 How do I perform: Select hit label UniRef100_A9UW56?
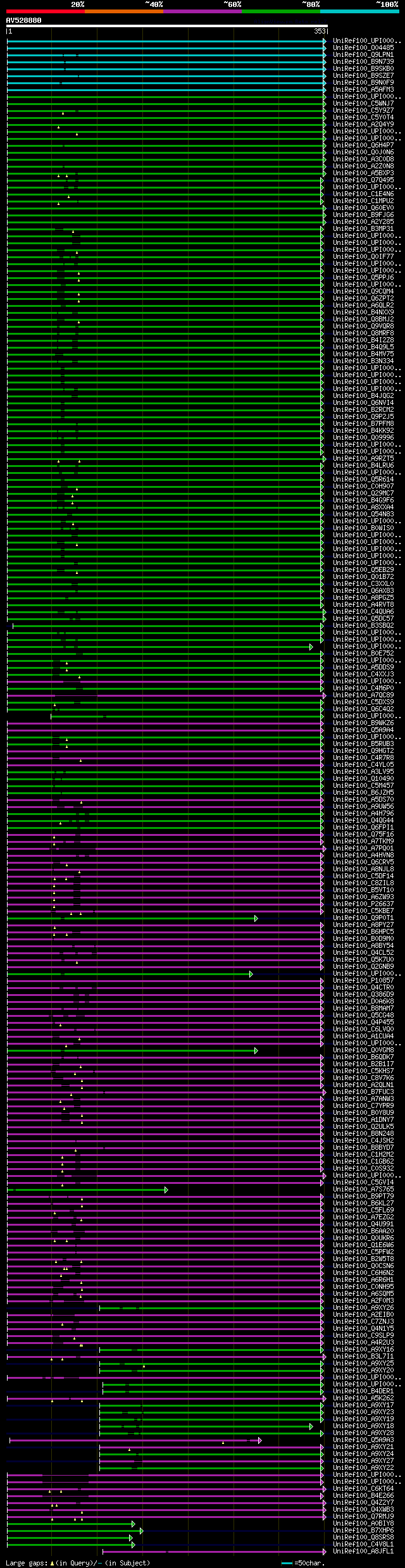[363, 807]
